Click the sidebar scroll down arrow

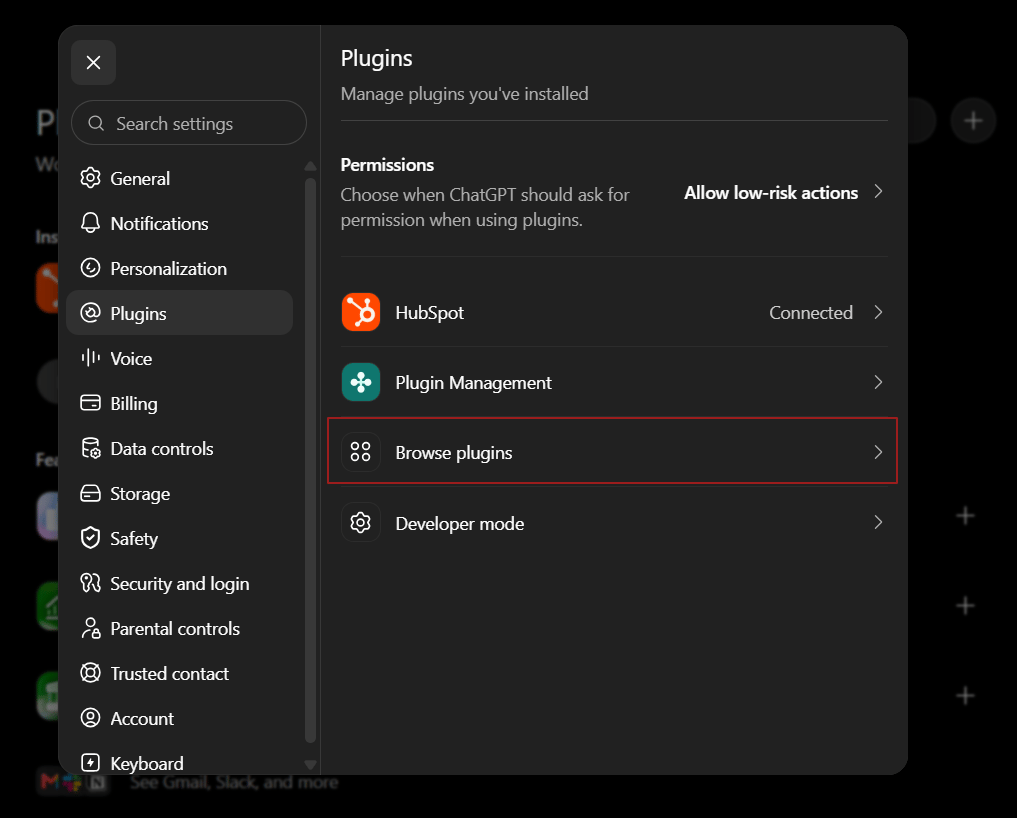311,765
